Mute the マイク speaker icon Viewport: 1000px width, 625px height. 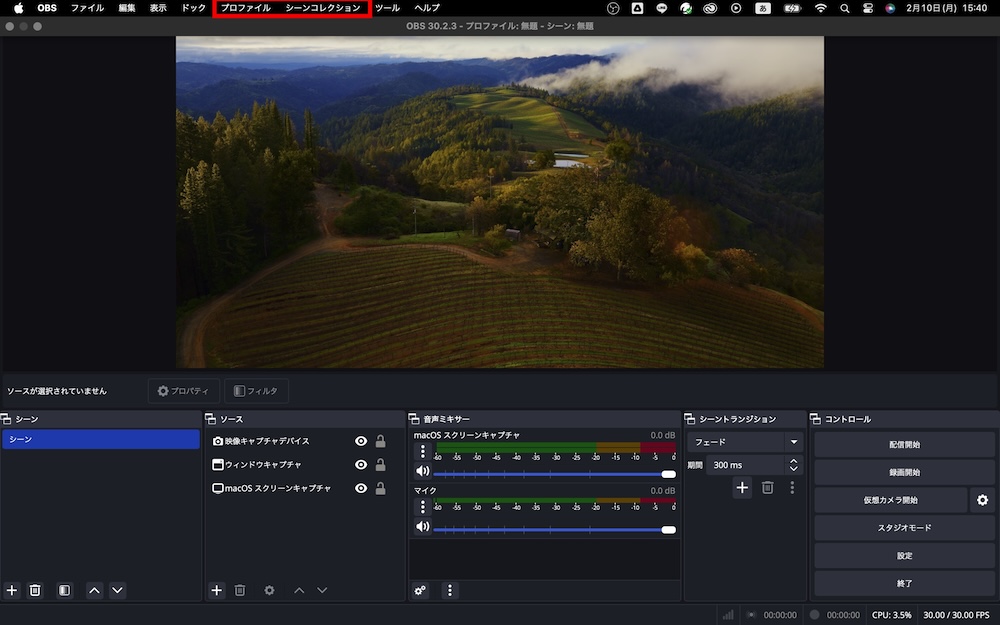click(x=422, y=527)
